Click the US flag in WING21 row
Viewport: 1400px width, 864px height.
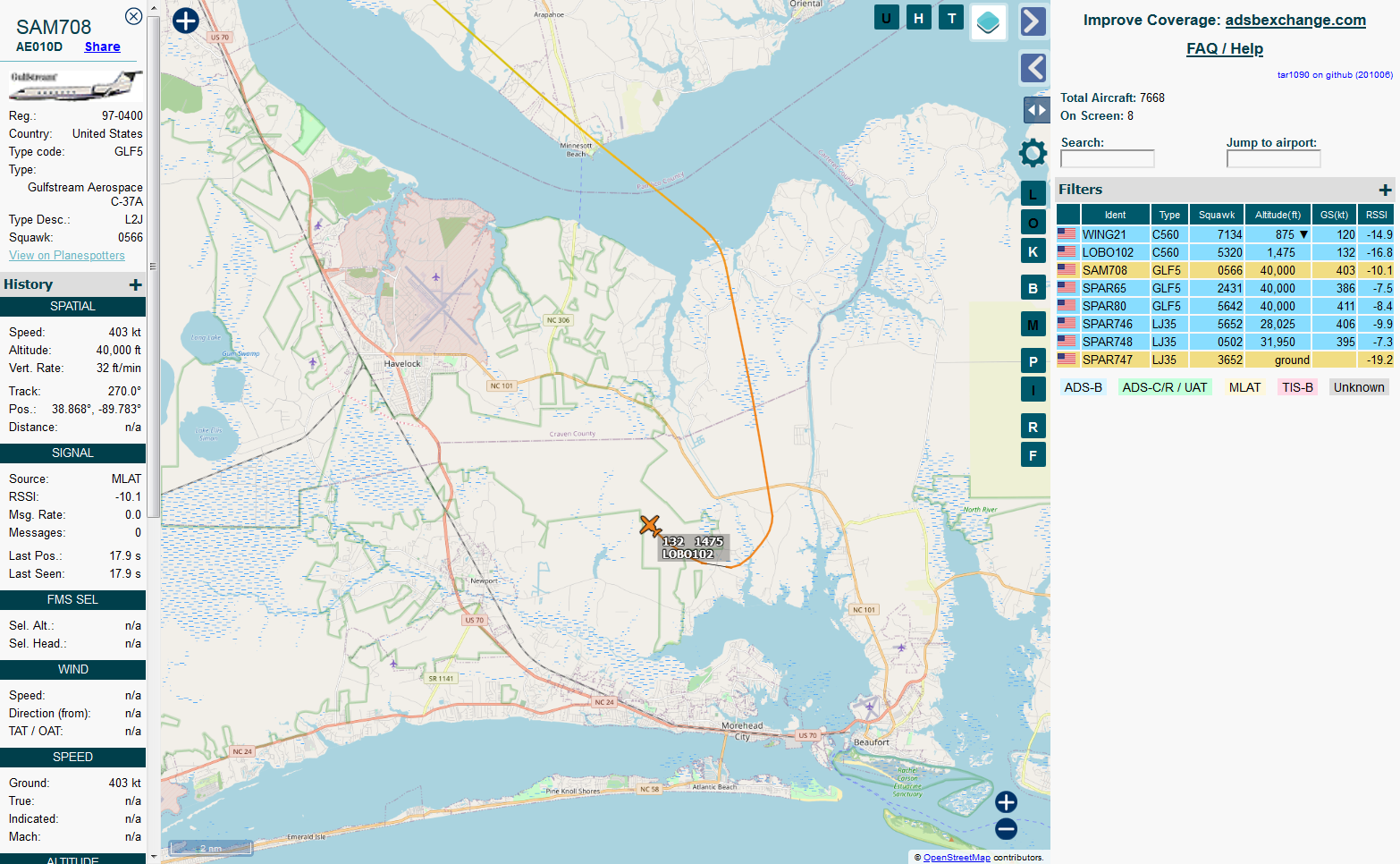click(1067, 233)
